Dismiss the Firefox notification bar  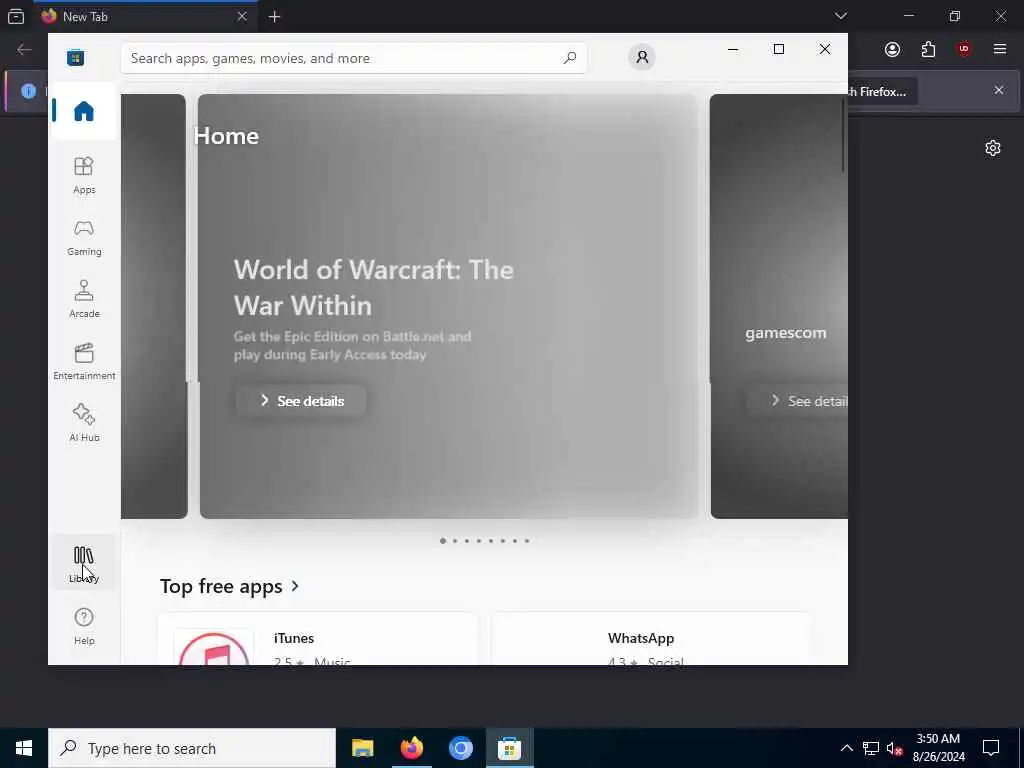coord(999,90)
